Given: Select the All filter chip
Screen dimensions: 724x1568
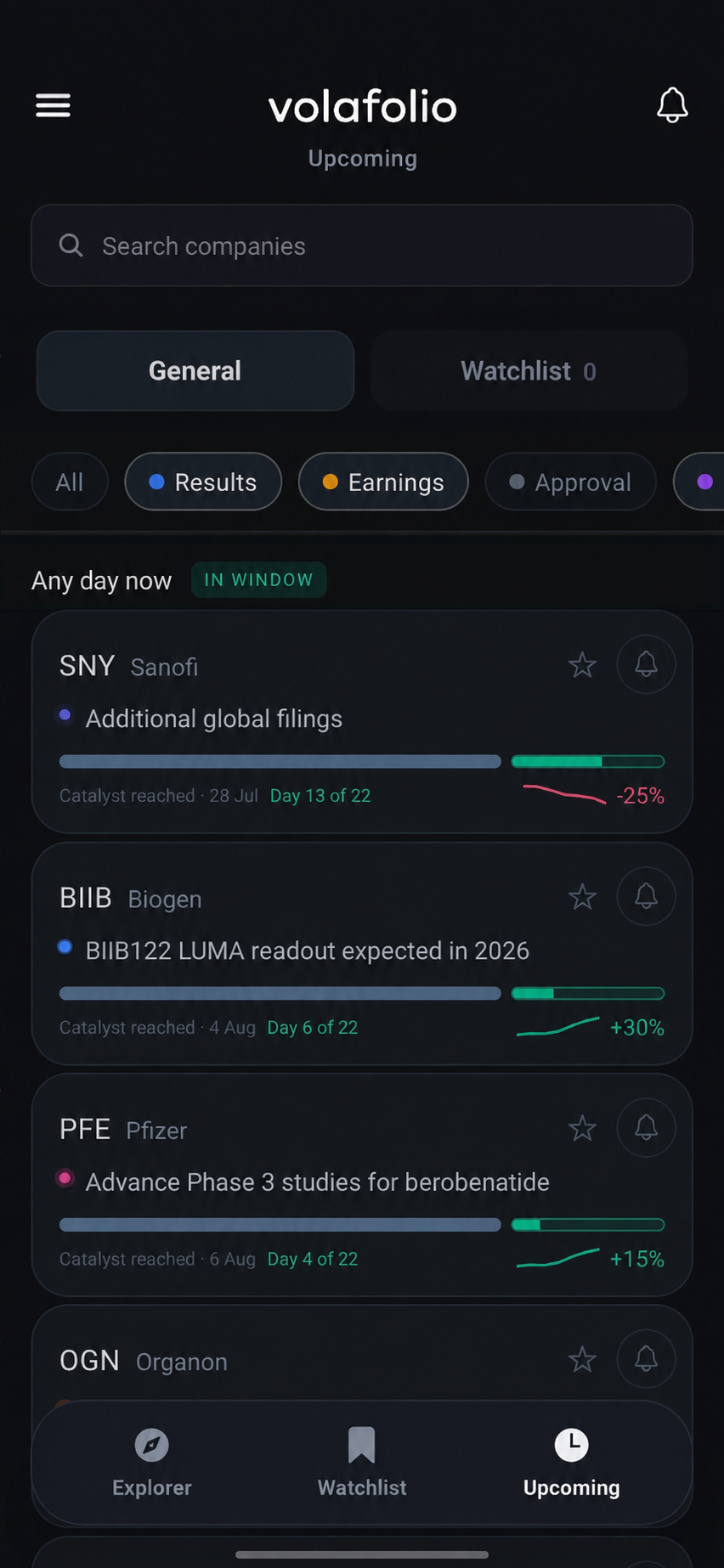Looking at the screenshot, I should click(70, 482).
